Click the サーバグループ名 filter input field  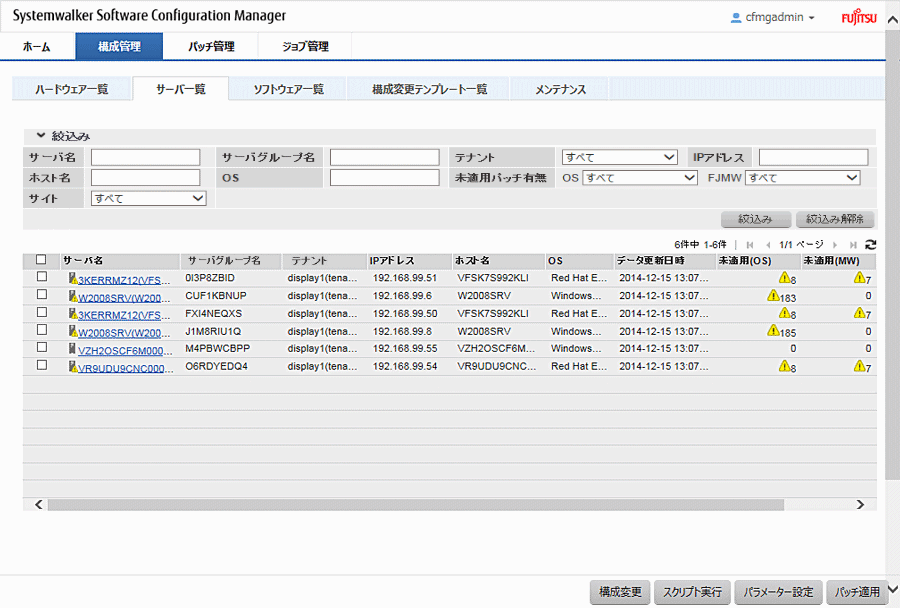coord(385,157)
